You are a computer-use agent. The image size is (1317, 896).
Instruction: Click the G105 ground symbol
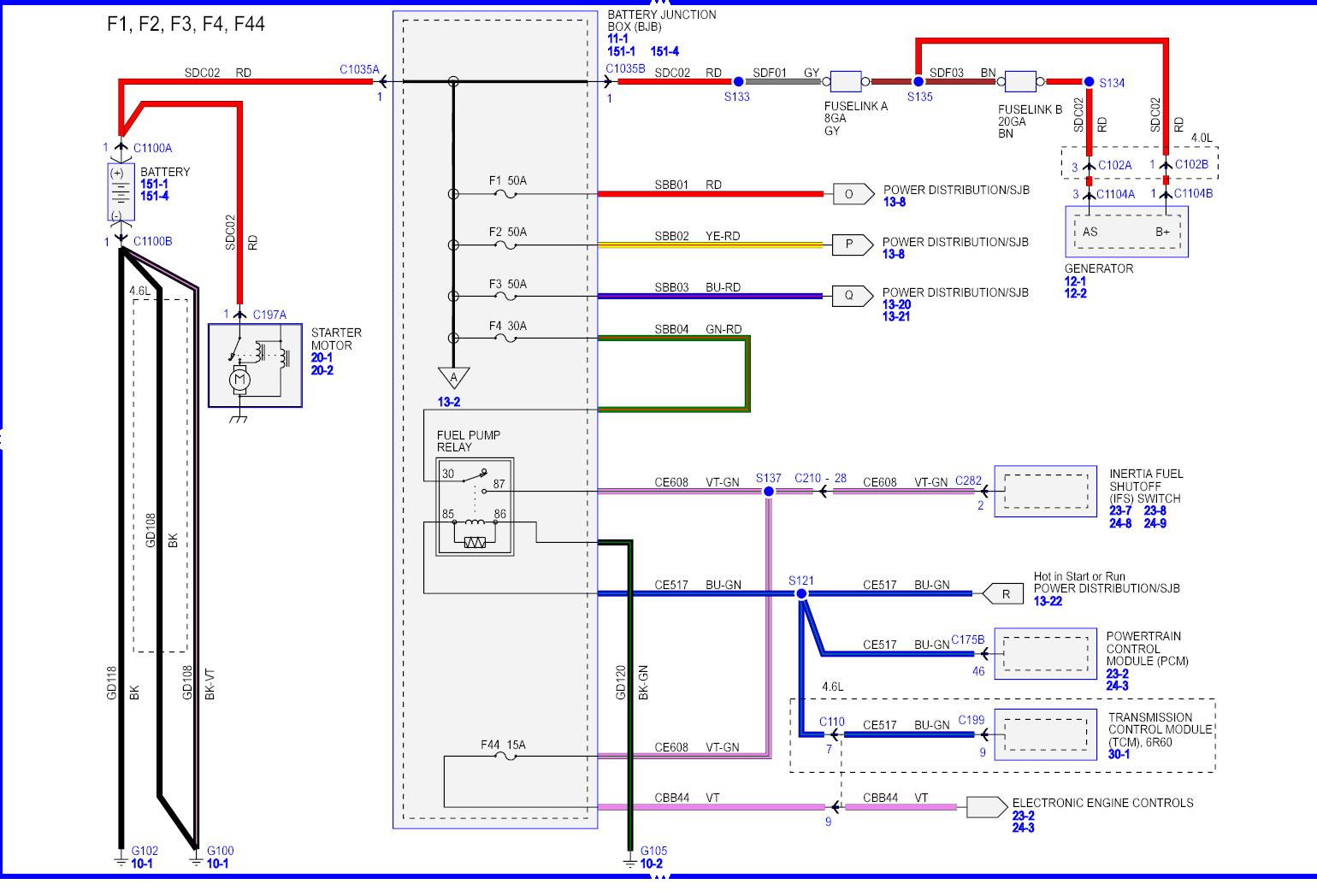630,859
